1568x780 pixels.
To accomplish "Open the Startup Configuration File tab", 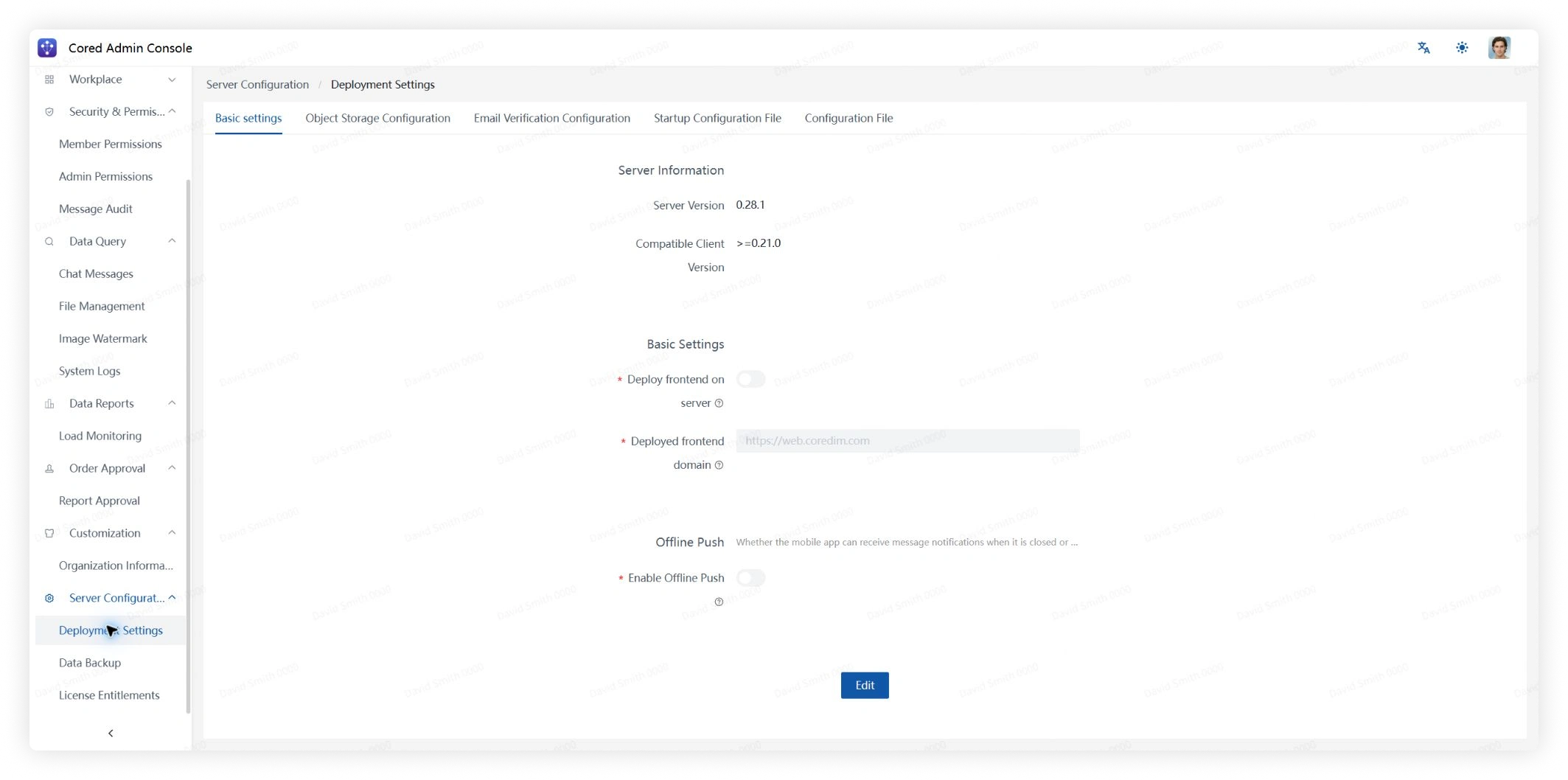I will pyautogui.click(x=717, y=118).
